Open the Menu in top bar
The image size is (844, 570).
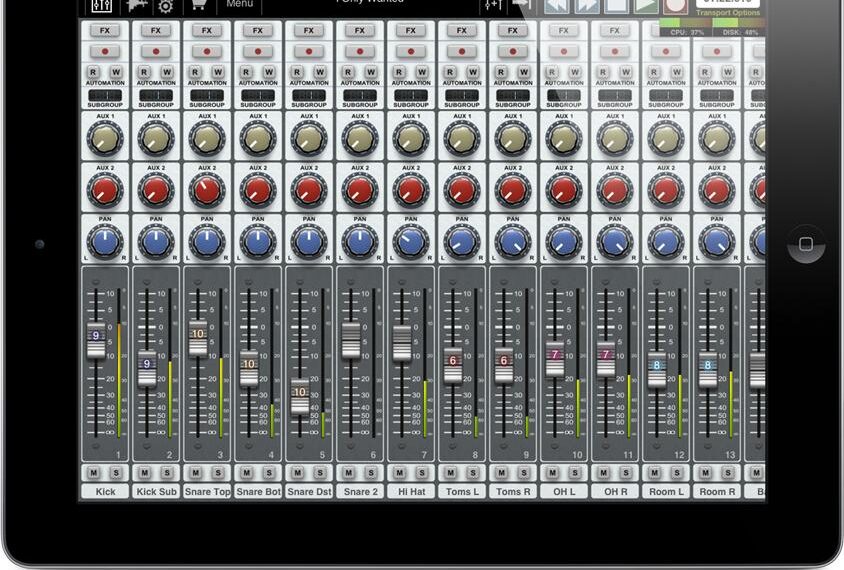coord(239,5)
